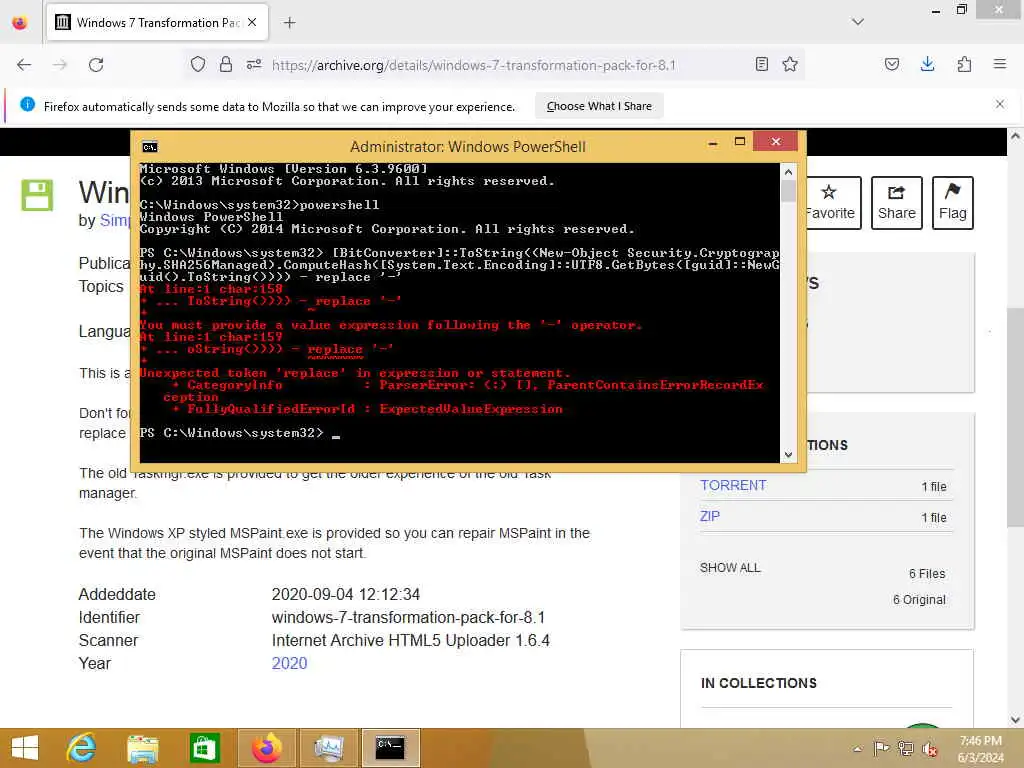The image size is (1024, 768).
Task: Bookmark this page with the star icon
Action: (x=790, y=64)
